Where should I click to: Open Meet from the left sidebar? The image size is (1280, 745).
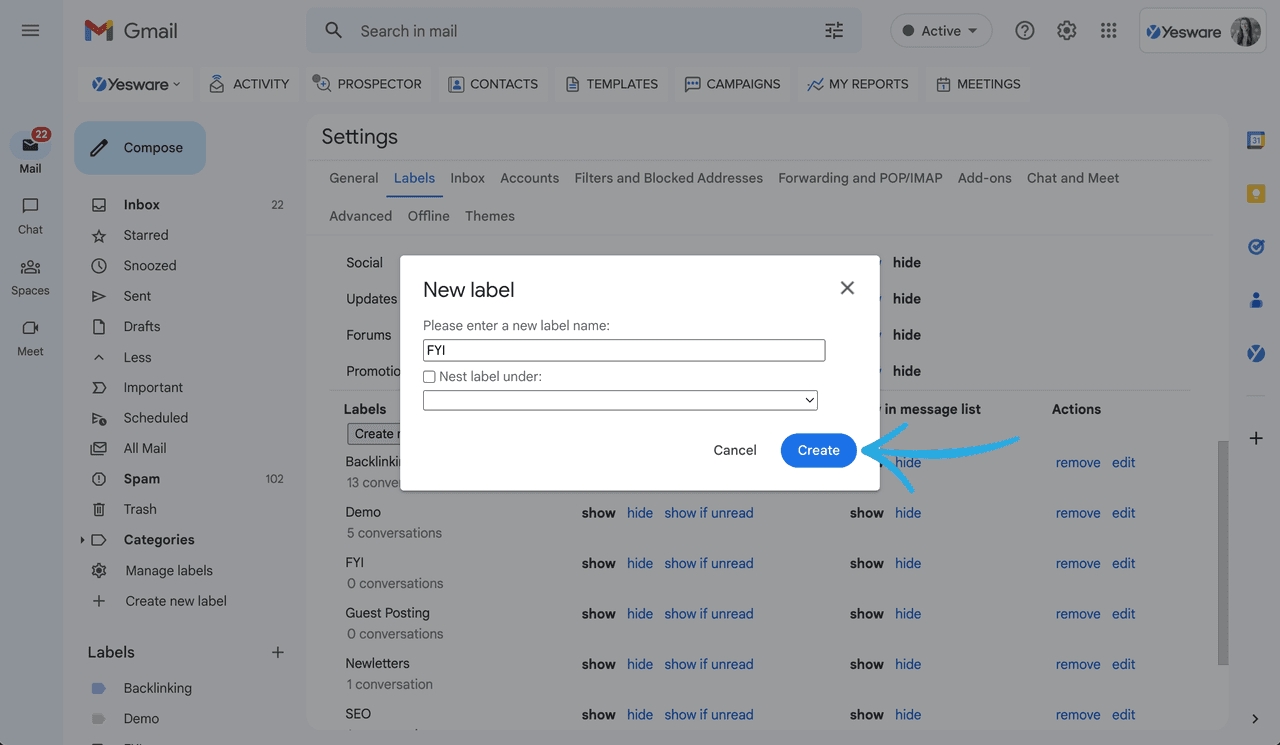pos(29,334)
